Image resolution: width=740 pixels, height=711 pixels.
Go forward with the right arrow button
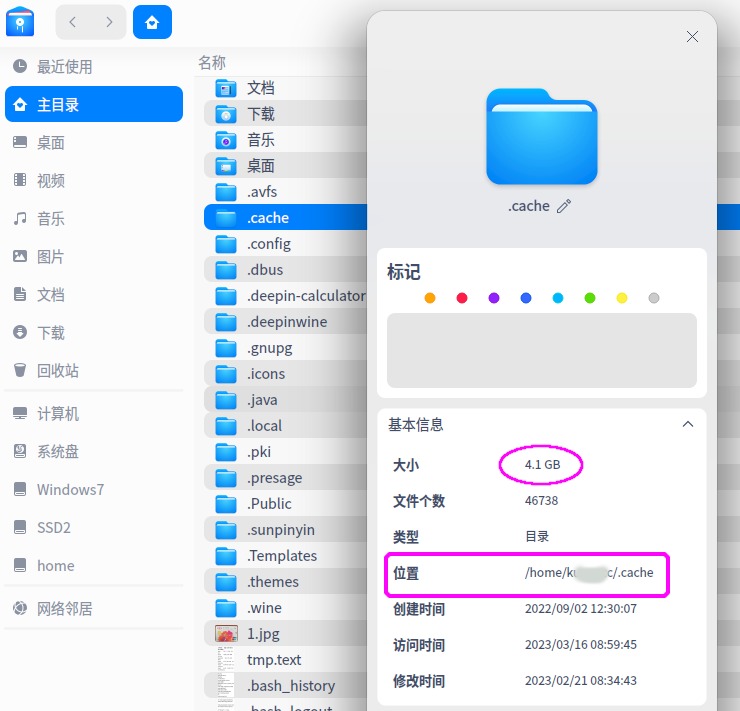pyautogui.click(x=109, y=22)
